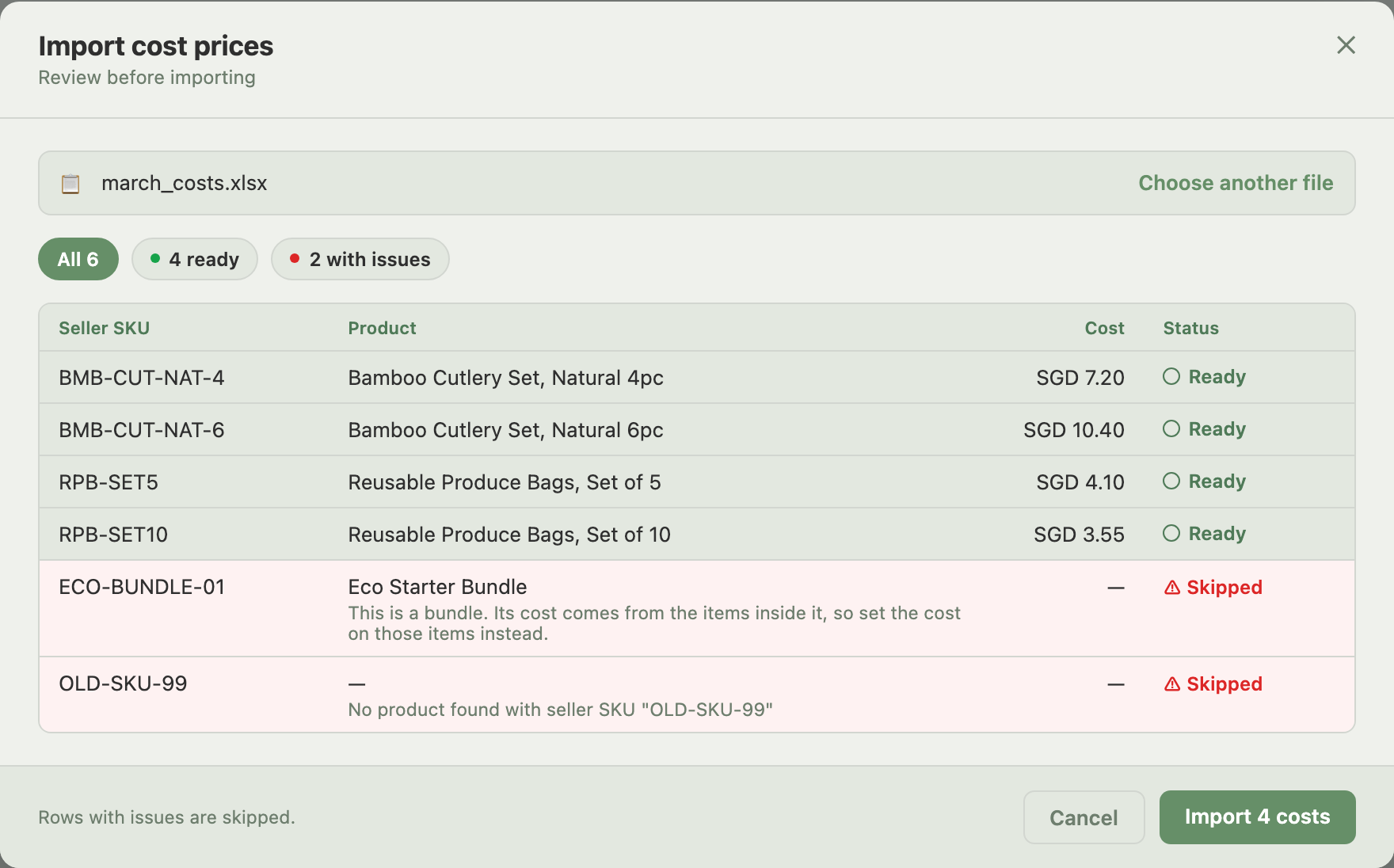The height and width of the screenshot is (868, 1394).
Task: Click the Seller SKU column header
Action: click(x=105, y=328)
